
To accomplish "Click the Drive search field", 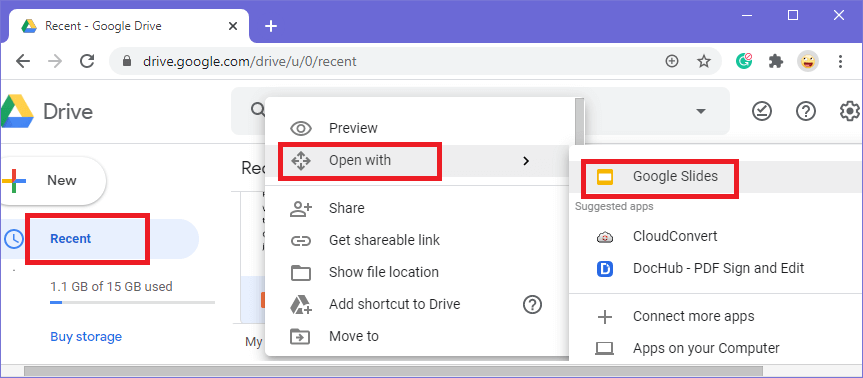I will click(x=480, y=111).
